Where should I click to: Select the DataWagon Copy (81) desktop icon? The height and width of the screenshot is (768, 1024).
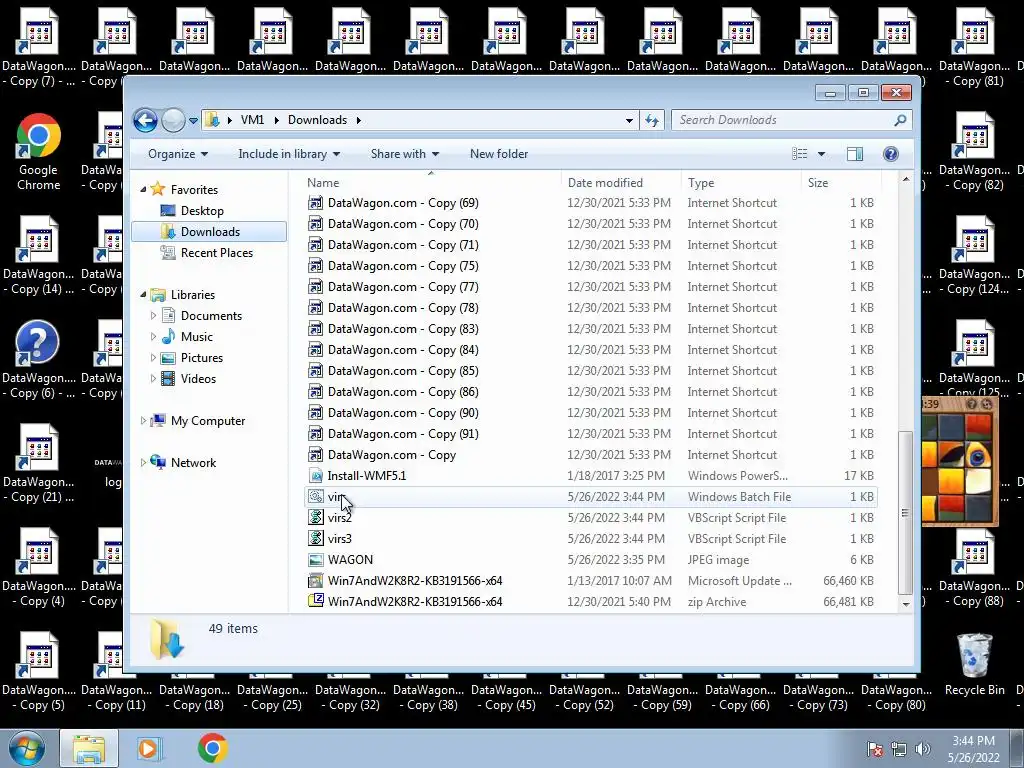974,48
